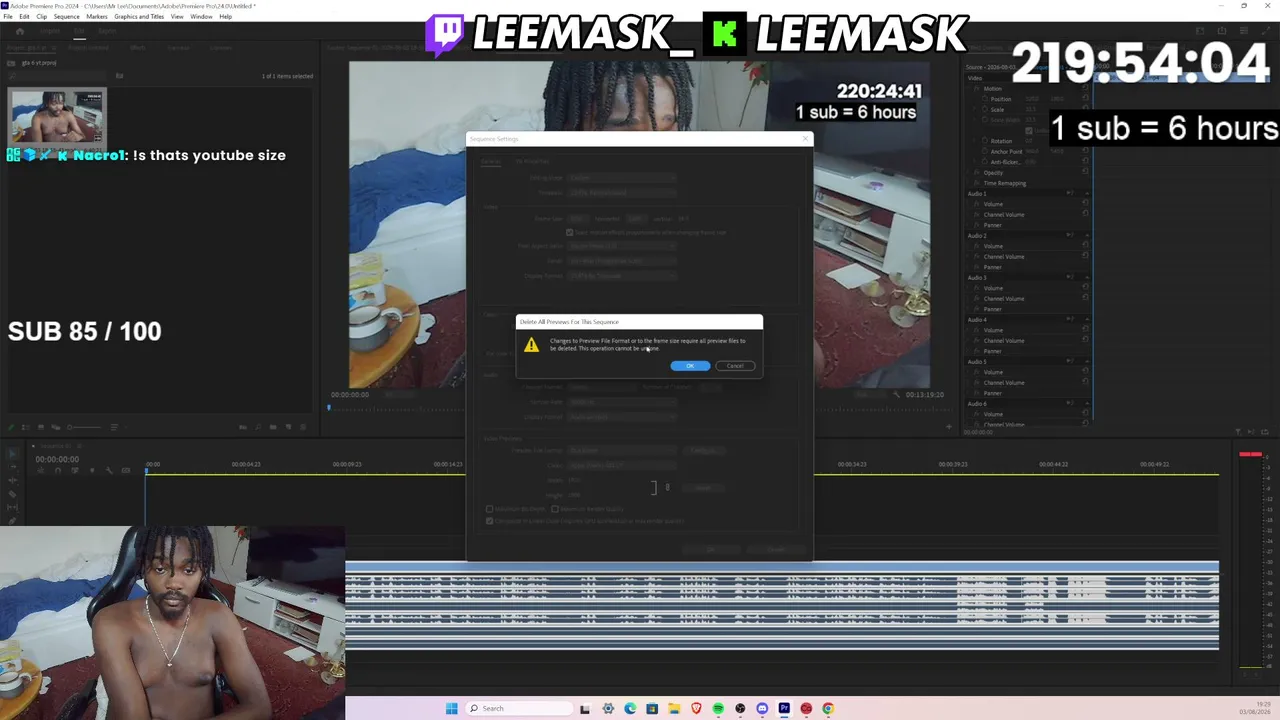This screenshot has width=1280, height=720.
Task: Reset the Position parameter
Action: pyautogui.click(x=1085, y=99)
